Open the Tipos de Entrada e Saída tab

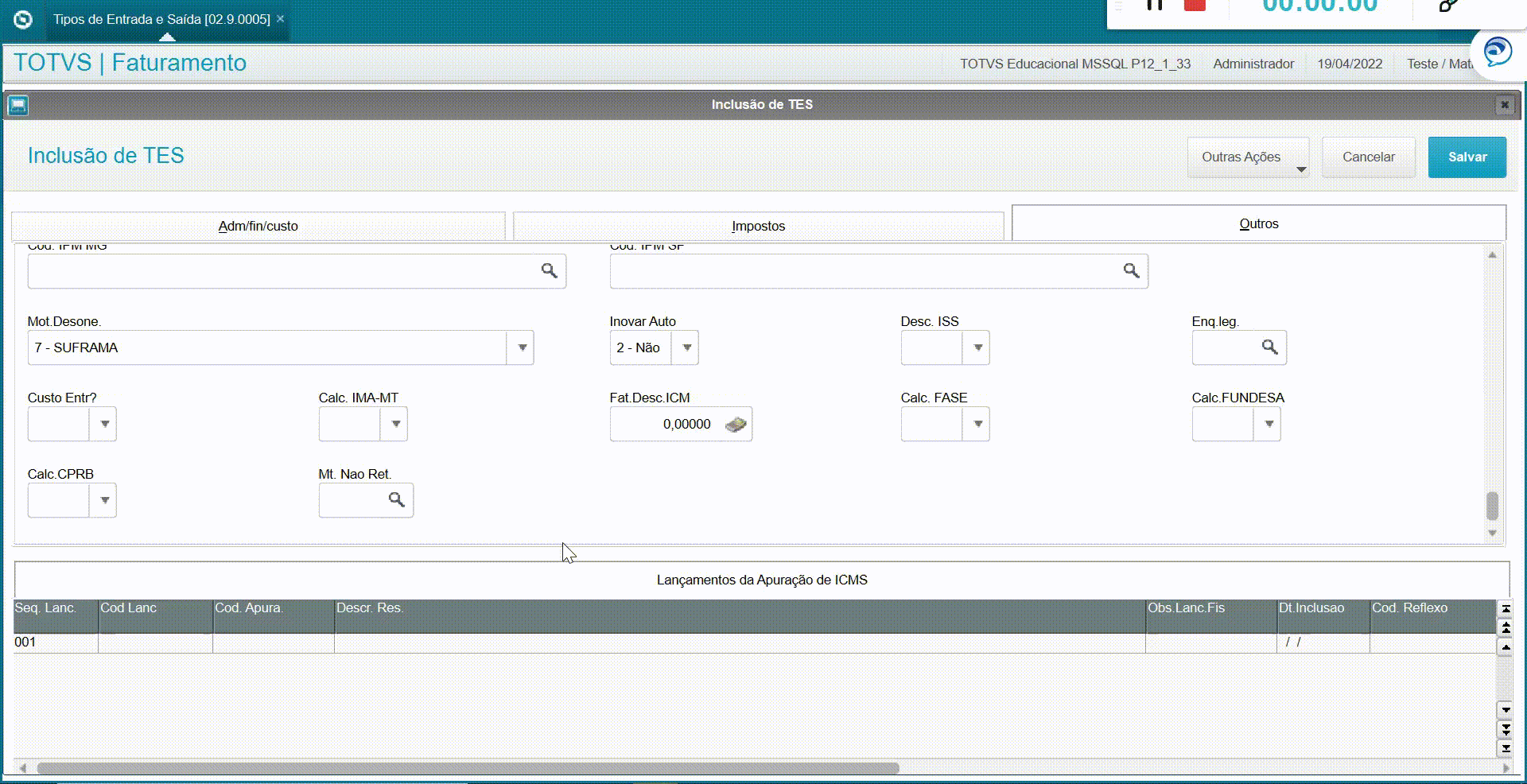click(161, 19)
